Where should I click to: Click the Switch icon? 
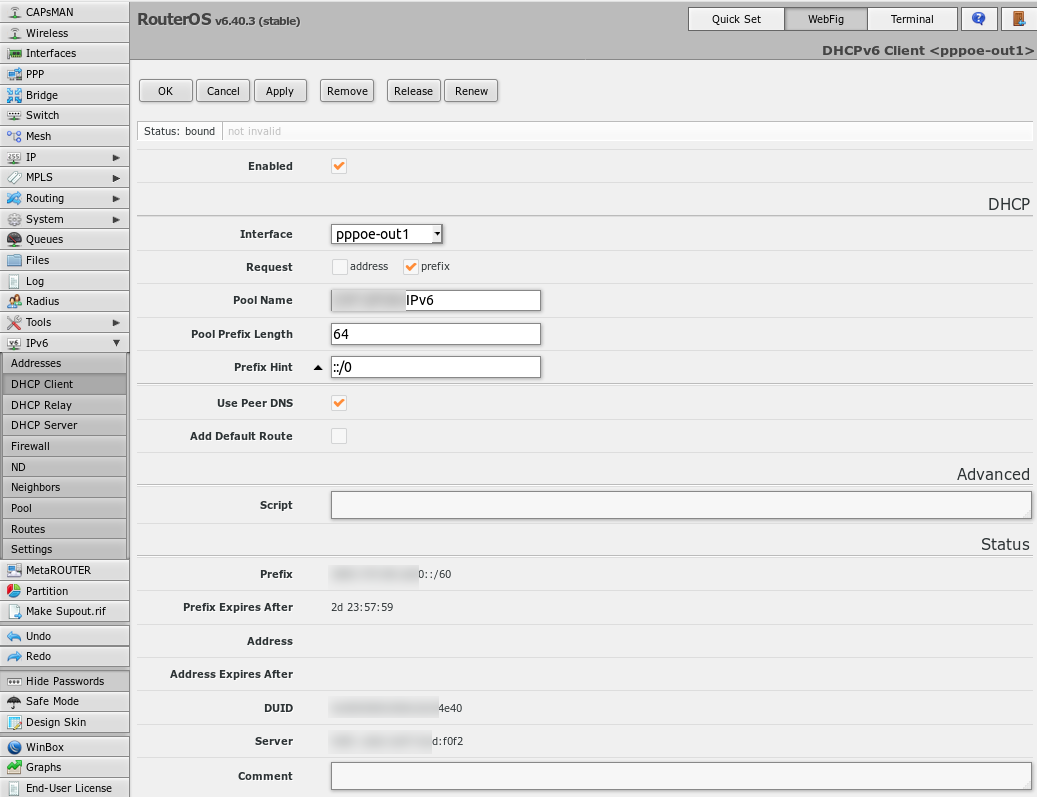(14, 115)
